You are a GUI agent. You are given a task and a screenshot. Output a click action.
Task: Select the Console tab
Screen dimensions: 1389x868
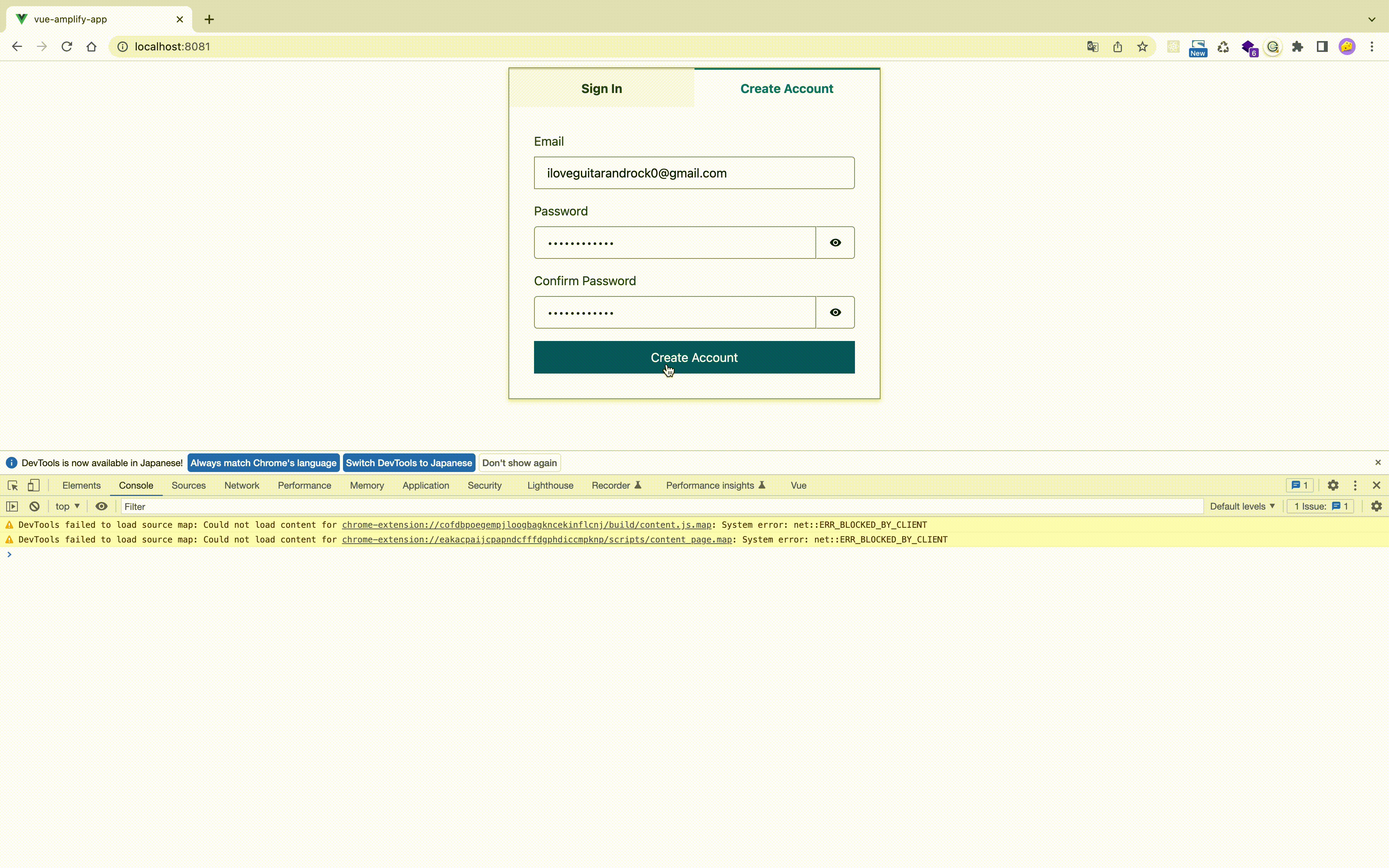pyautogui.click(x=136, y=485)
